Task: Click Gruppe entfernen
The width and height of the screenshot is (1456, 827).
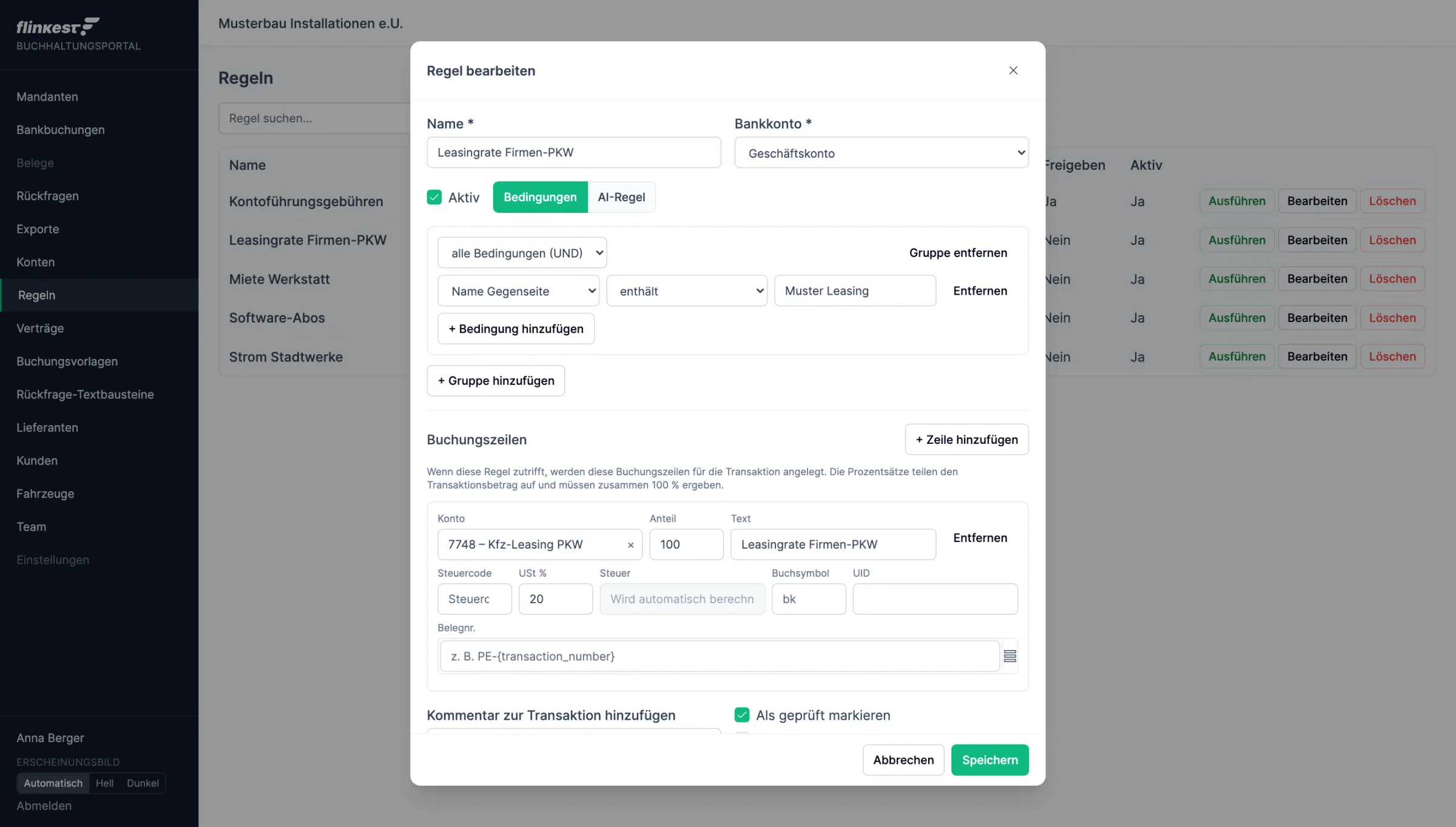Action: pyautogui.click(x=958, y=253)
